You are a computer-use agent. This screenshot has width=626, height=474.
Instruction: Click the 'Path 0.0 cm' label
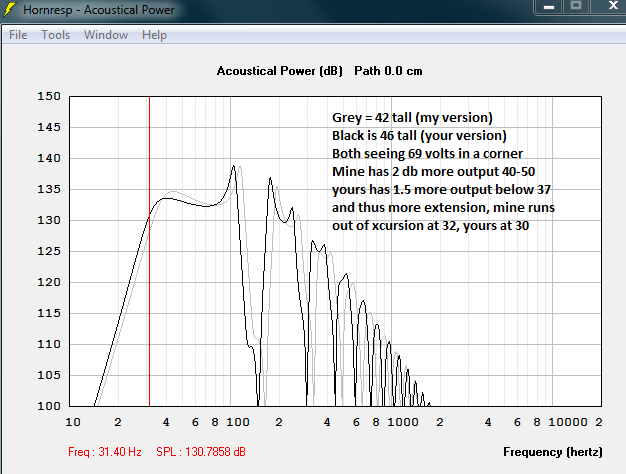coord(388,71)
